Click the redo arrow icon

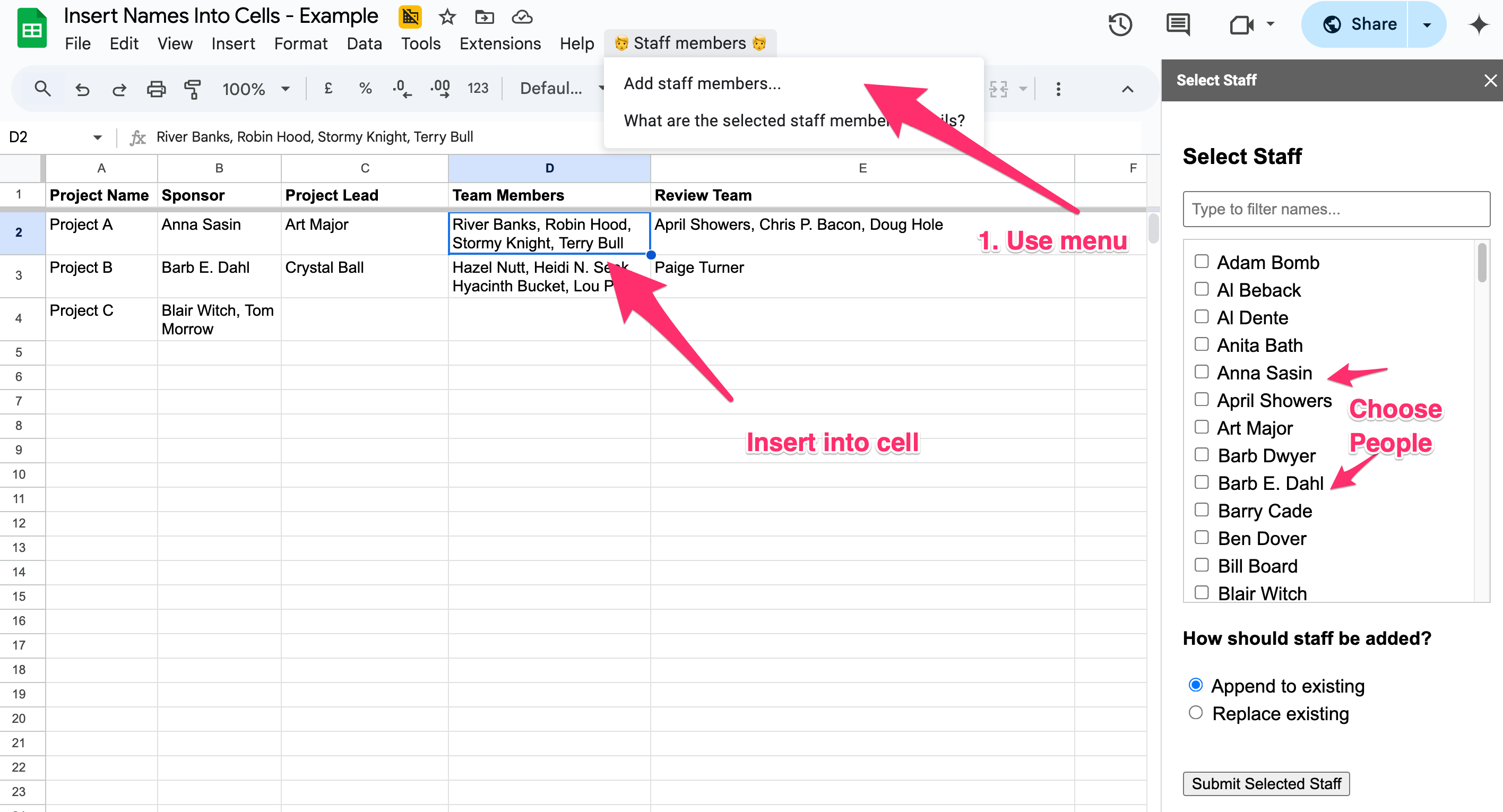pyautogui.click(x=119, y=89)
